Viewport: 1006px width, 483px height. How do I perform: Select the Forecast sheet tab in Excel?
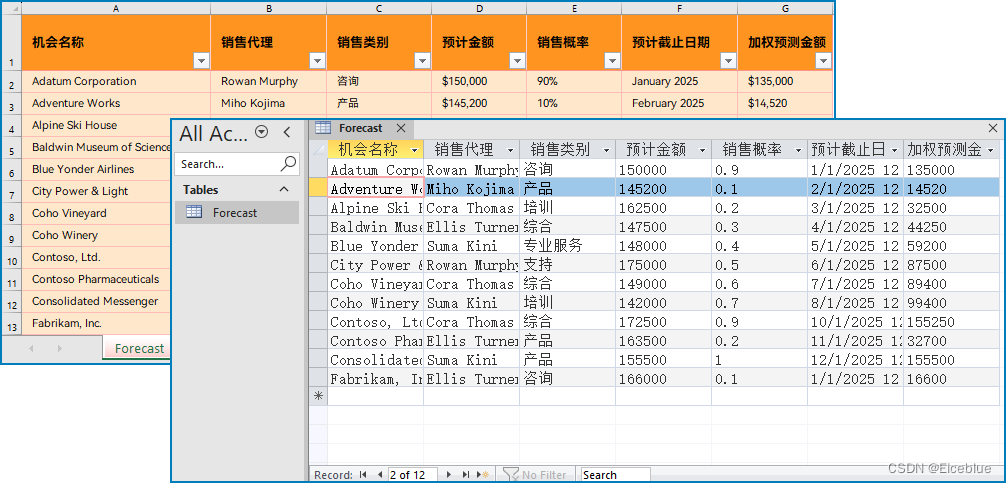pyautogui.click(x=137, y=348)
